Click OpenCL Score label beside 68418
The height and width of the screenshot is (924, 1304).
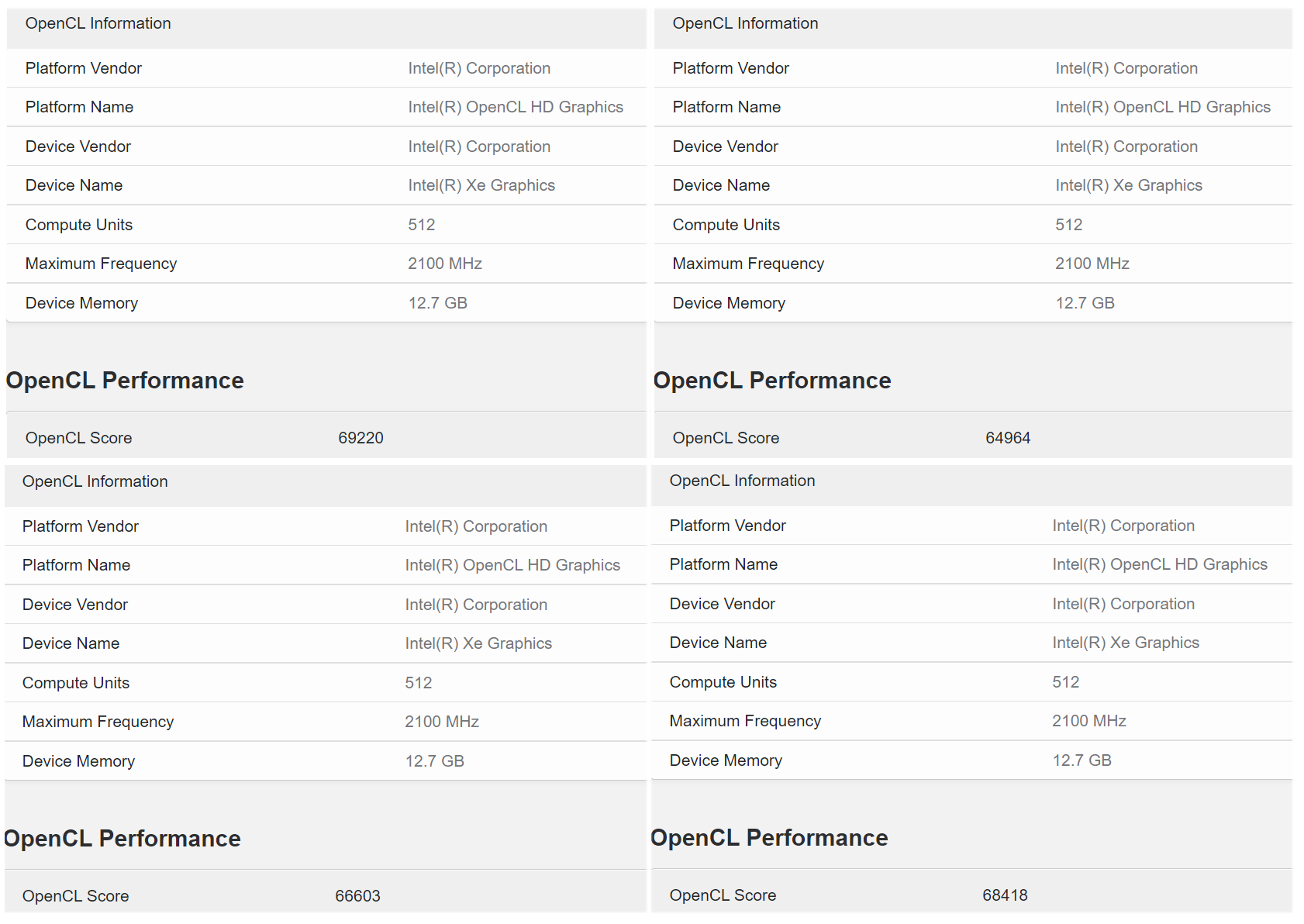tap(723, 895)
